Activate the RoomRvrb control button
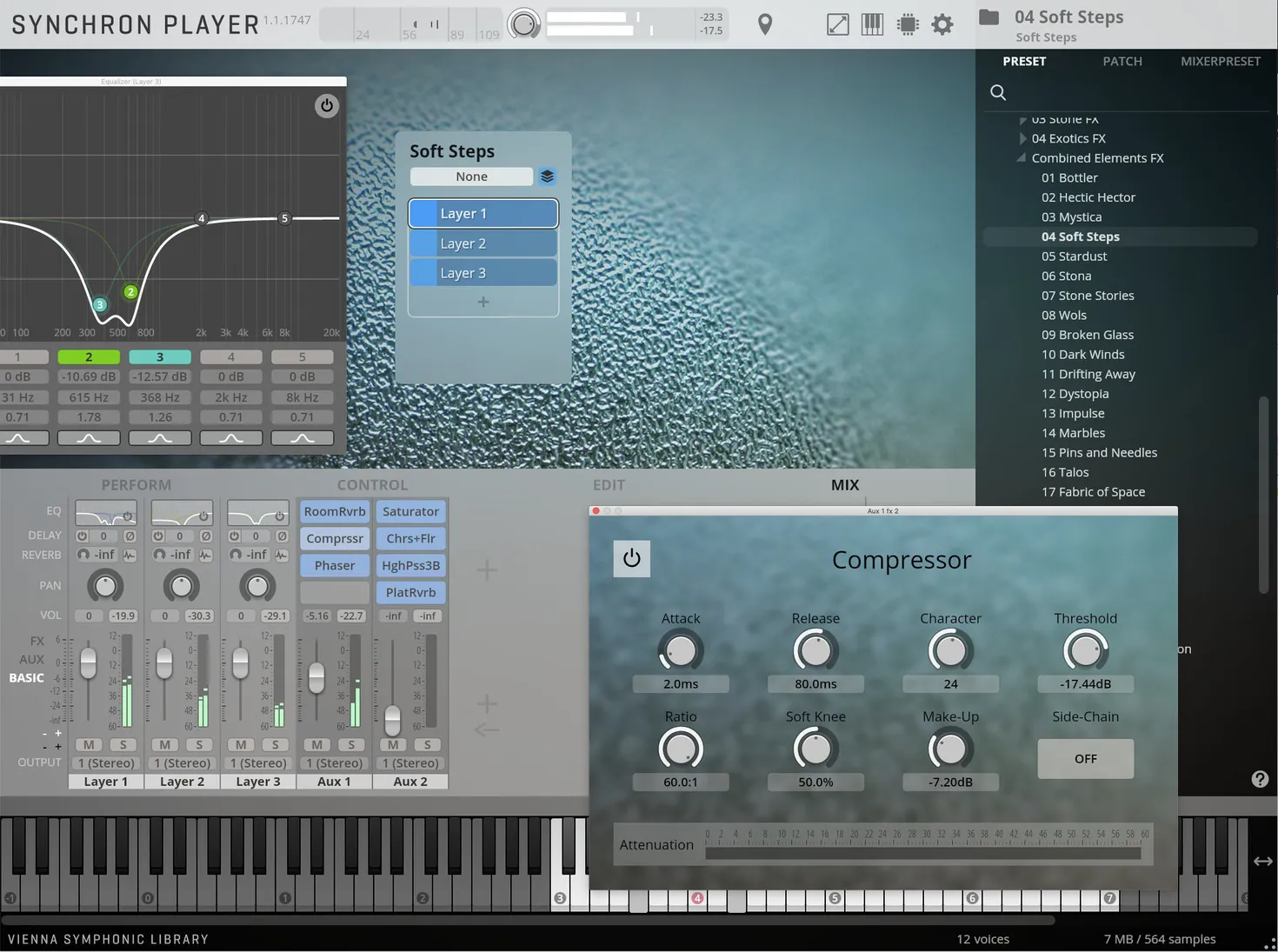The height and width of the screenshot is (952, 1278). tap(334, 511)
